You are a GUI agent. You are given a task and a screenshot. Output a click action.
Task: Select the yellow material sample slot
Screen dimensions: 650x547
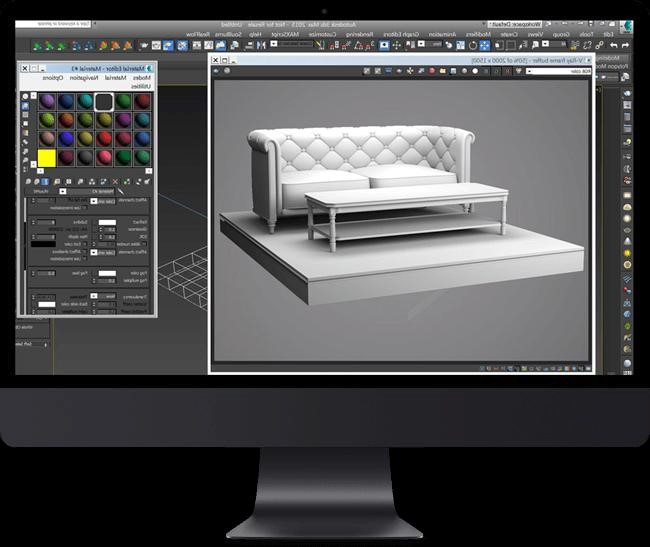point(46,157)
